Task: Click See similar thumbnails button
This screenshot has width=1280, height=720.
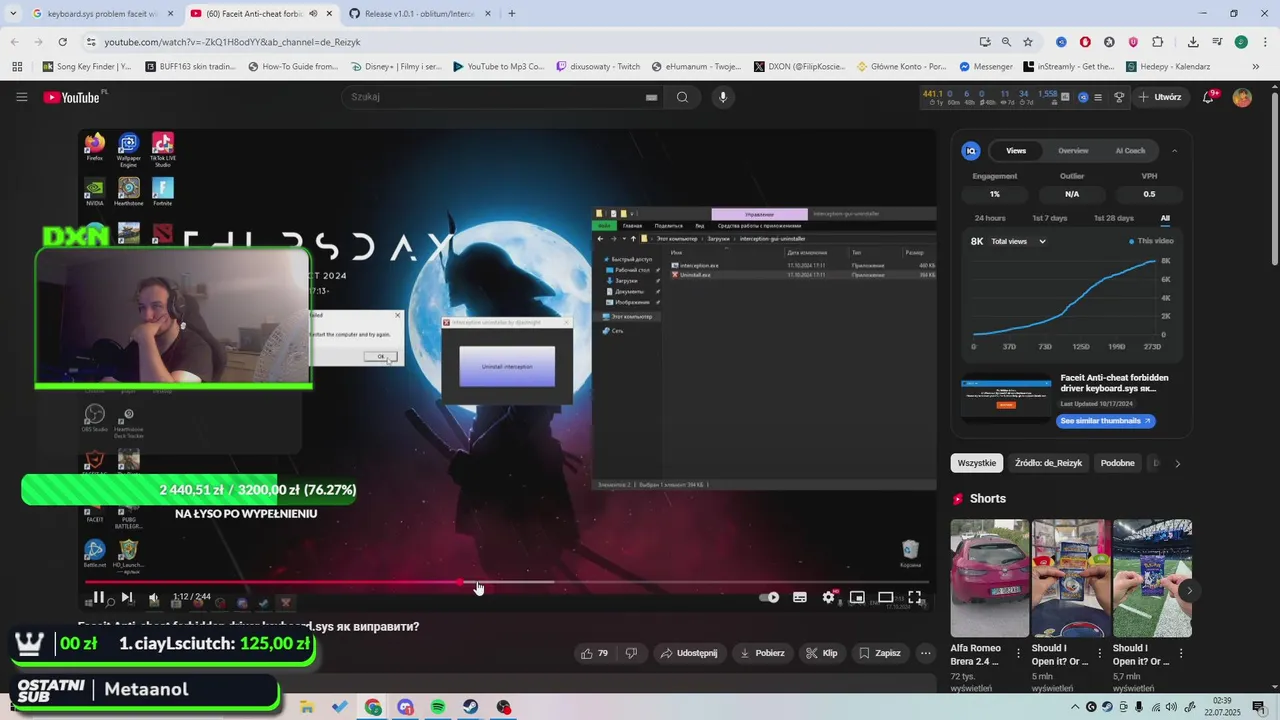Action: coord(1106,421)
